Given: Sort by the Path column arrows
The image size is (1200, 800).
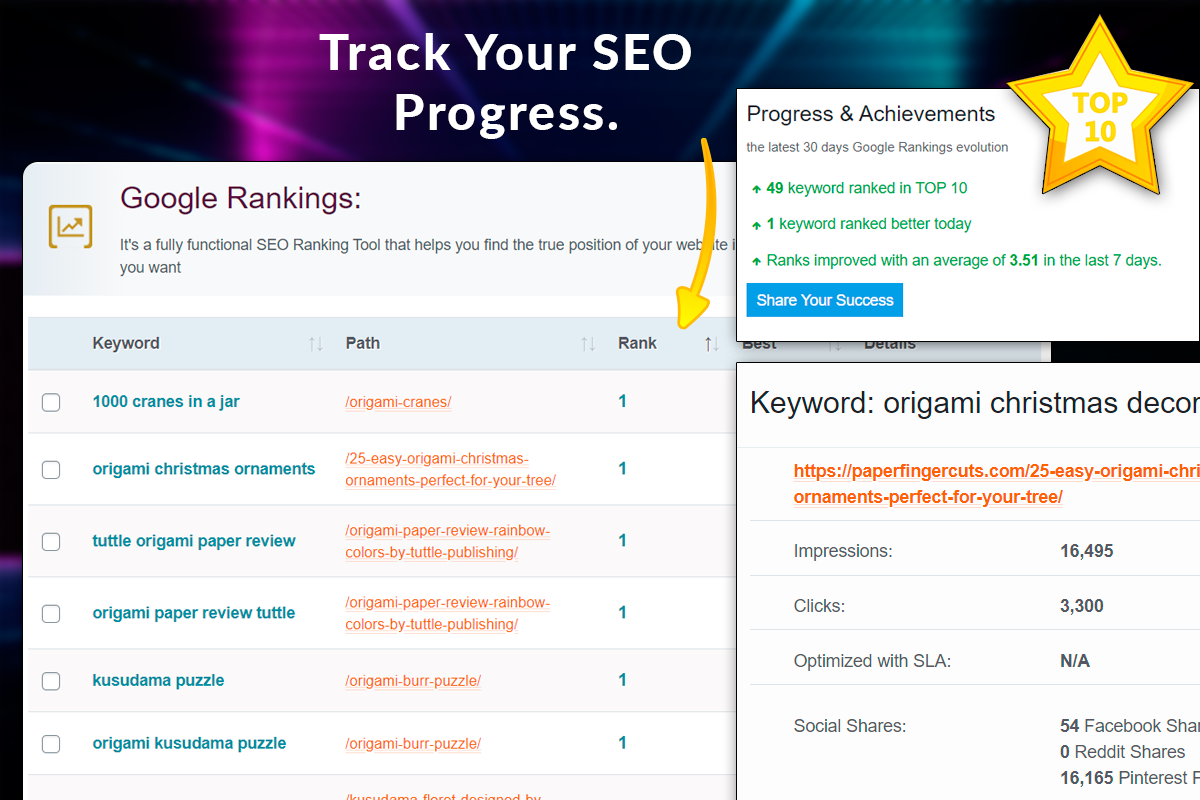Looking at the screenshot, I should (x=588, y=344).
